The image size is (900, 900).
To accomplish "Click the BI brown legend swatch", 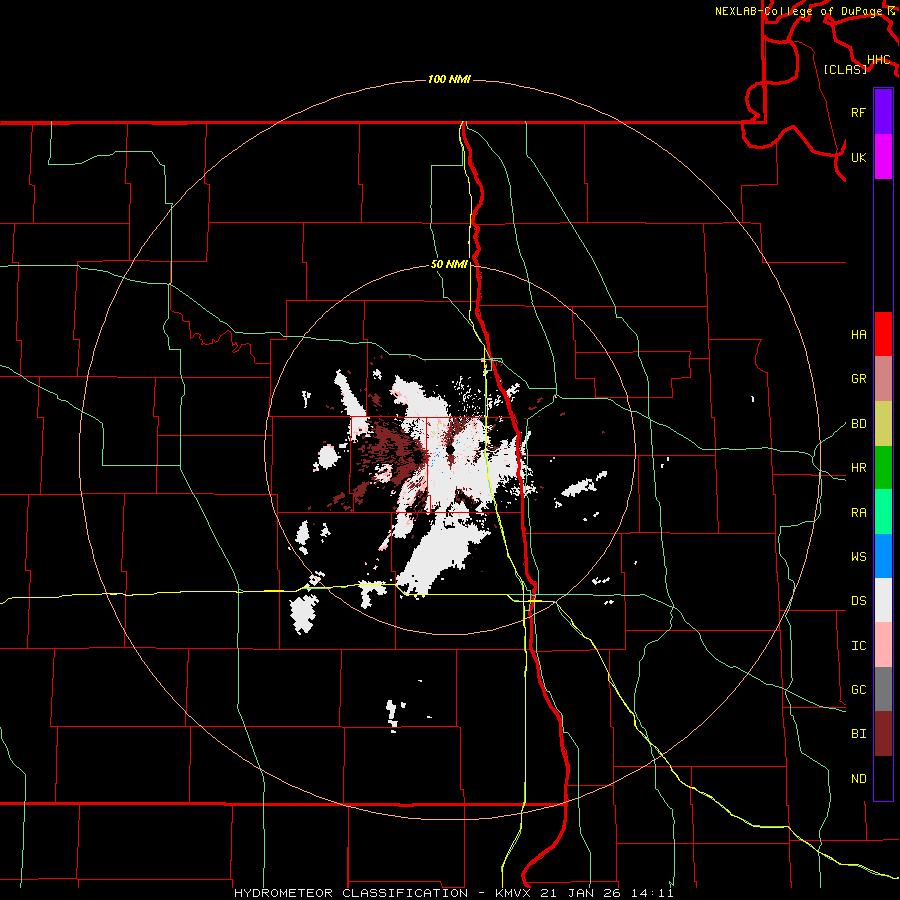I will [883, 734].
